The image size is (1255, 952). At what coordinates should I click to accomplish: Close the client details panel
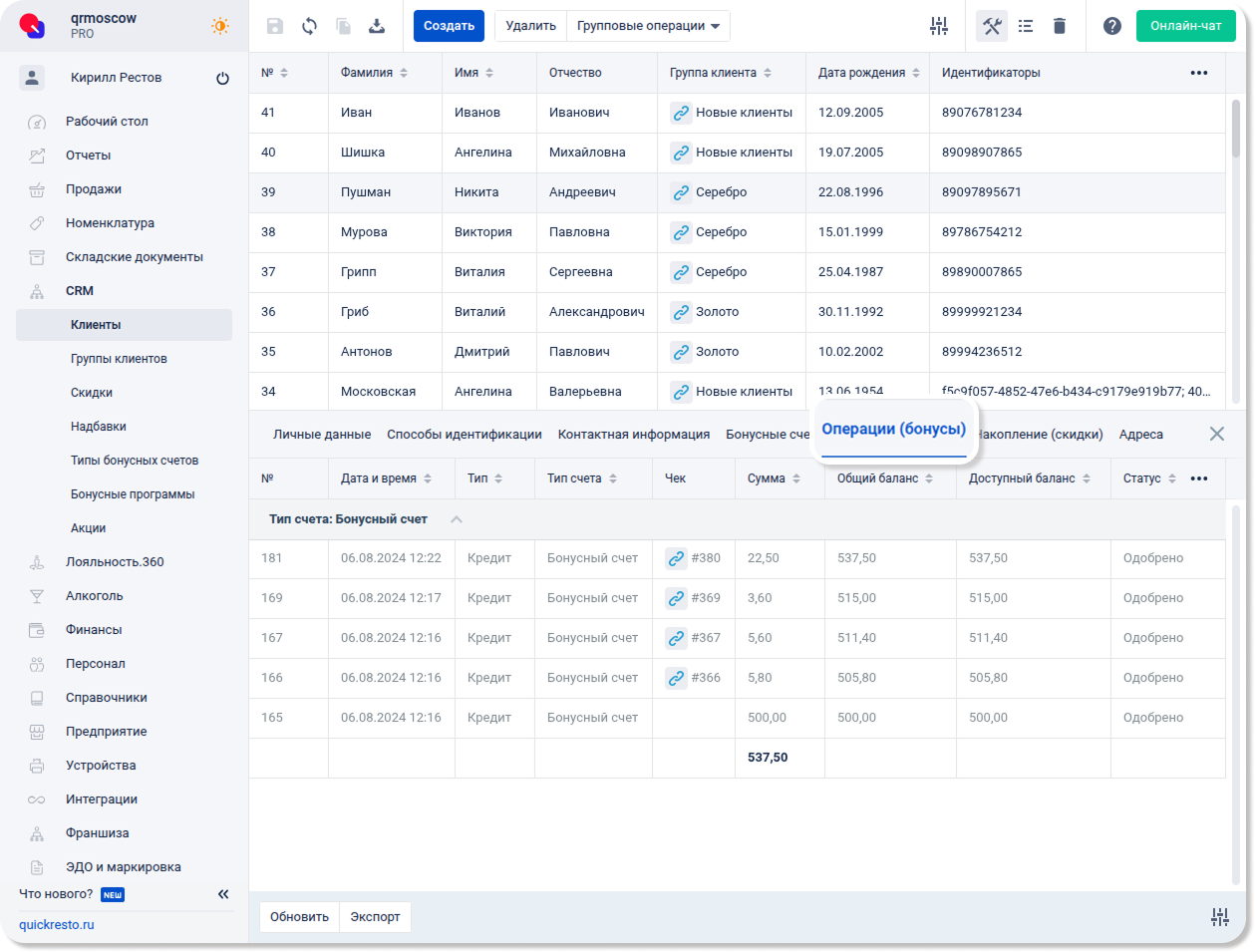1217,434
